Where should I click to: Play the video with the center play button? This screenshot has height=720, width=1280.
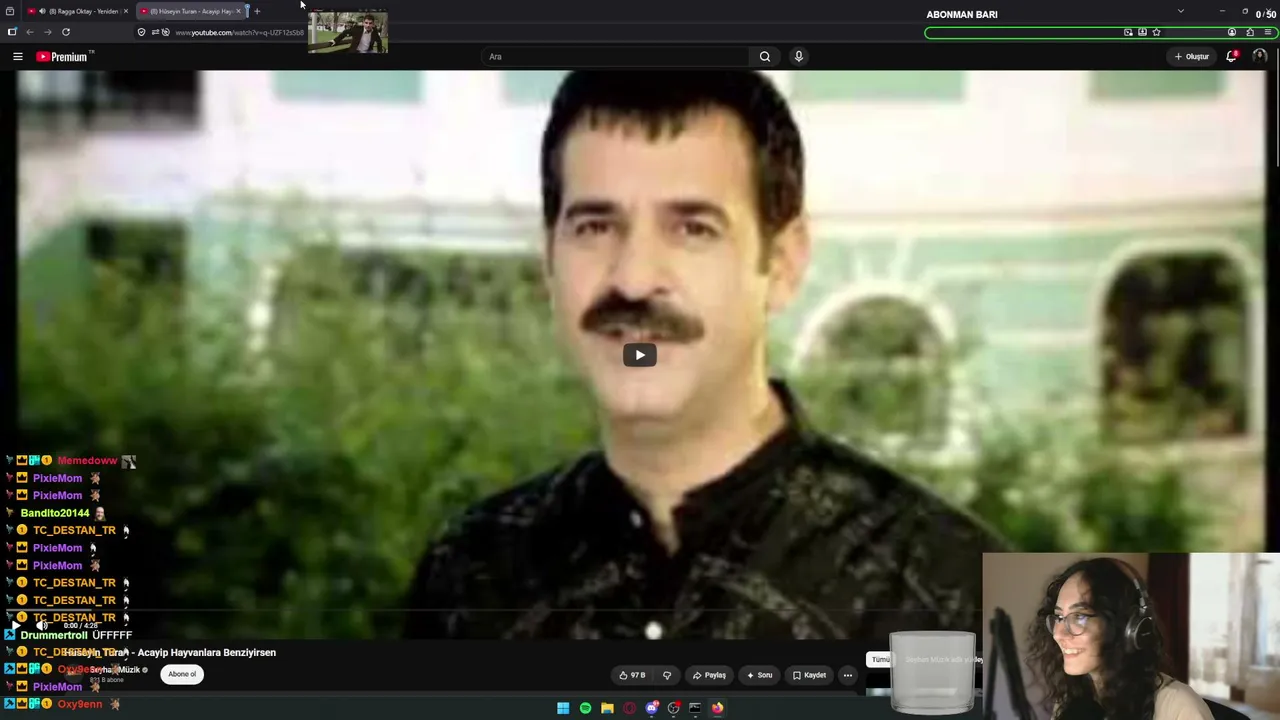[x=640, y=355]
